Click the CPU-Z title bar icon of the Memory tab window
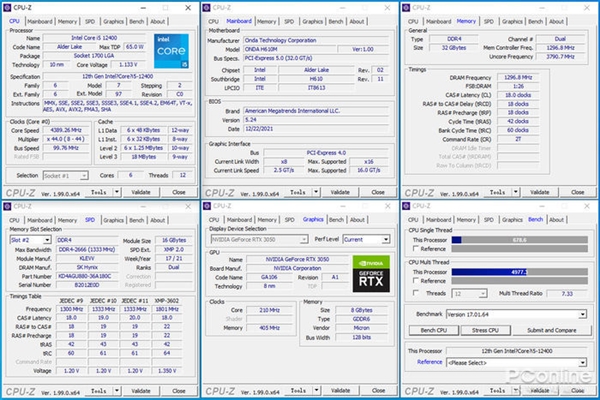 [x=406, y=7]
